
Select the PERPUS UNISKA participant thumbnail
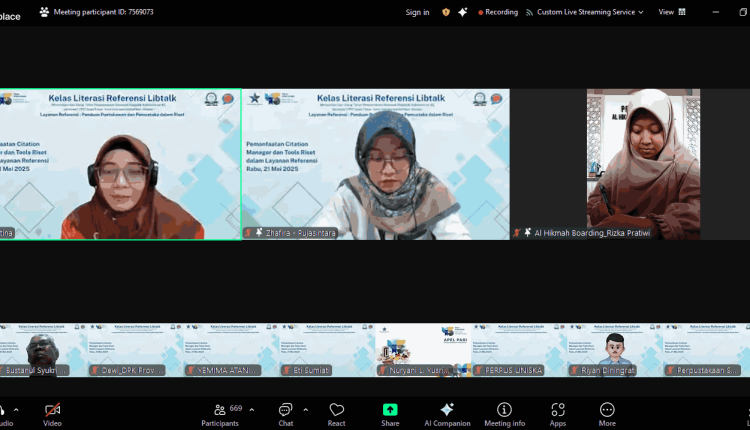click(519, 350)
